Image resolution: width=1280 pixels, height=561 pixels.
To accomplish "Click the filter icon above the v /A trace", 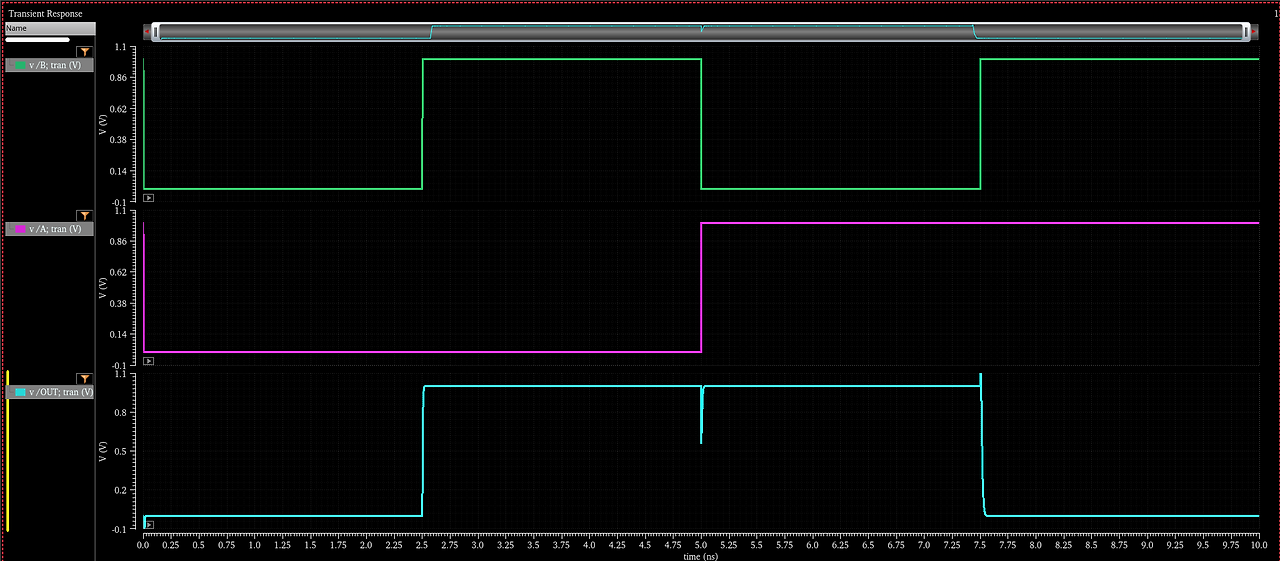I will [85, 215].
